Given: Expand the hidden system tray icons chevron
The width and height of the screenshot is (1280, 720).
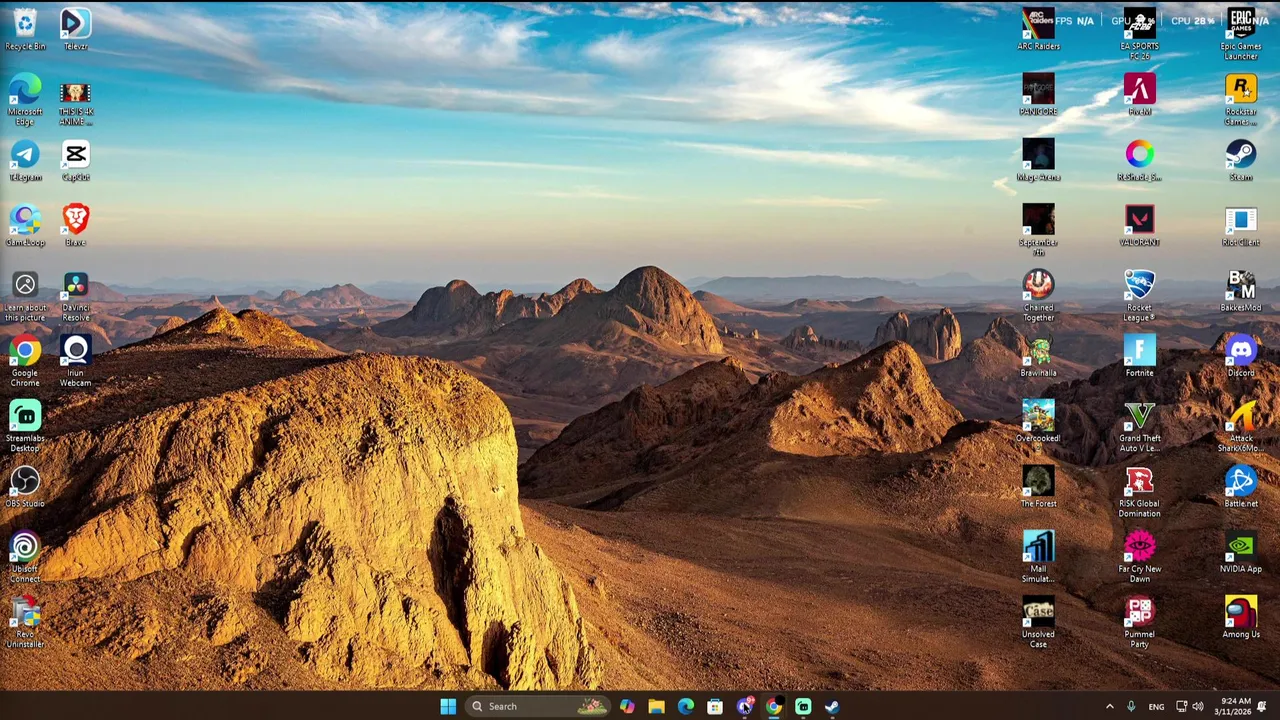Looking at the screenshot, I should (x=1109, y=706).
